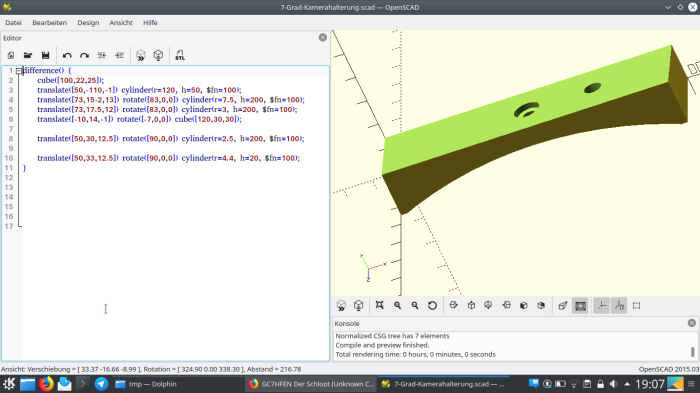Image resolution: width=700 pixels, height=393 pixels.
Task: Click the code line with cylinder(r=4.4
Action: click(168, 158)
